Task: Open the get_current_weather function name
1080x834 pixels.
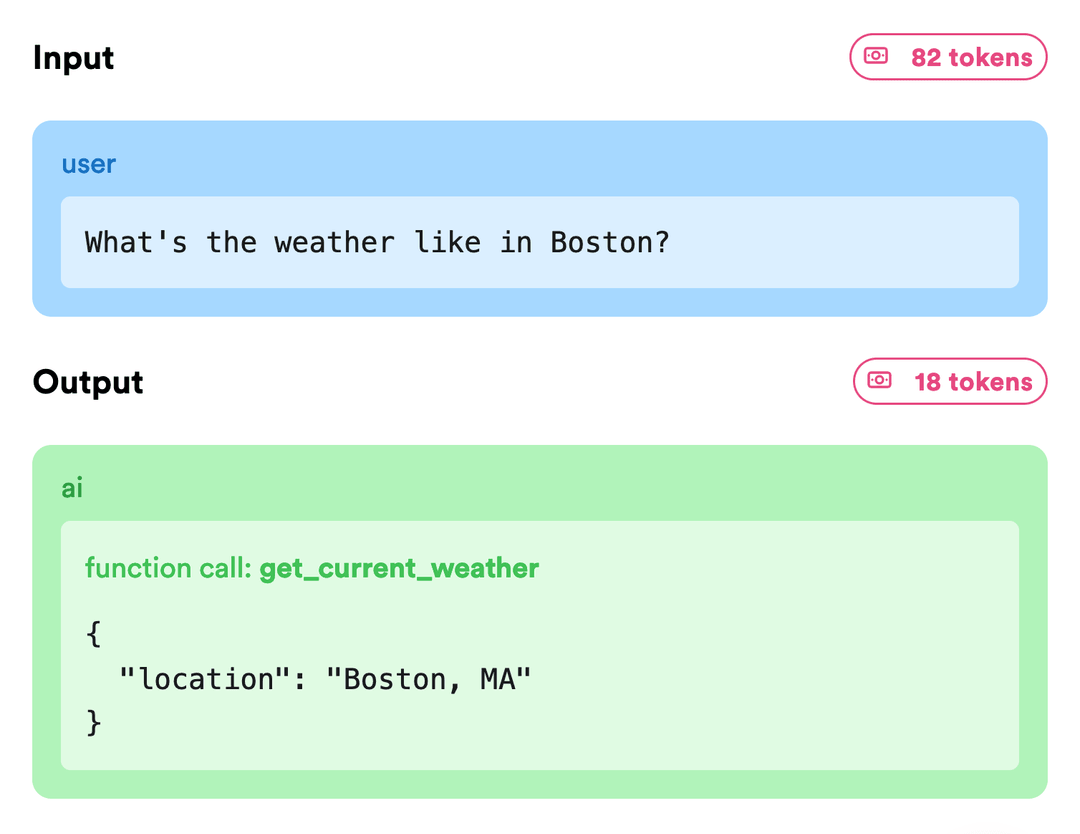Action: point(399,569)
